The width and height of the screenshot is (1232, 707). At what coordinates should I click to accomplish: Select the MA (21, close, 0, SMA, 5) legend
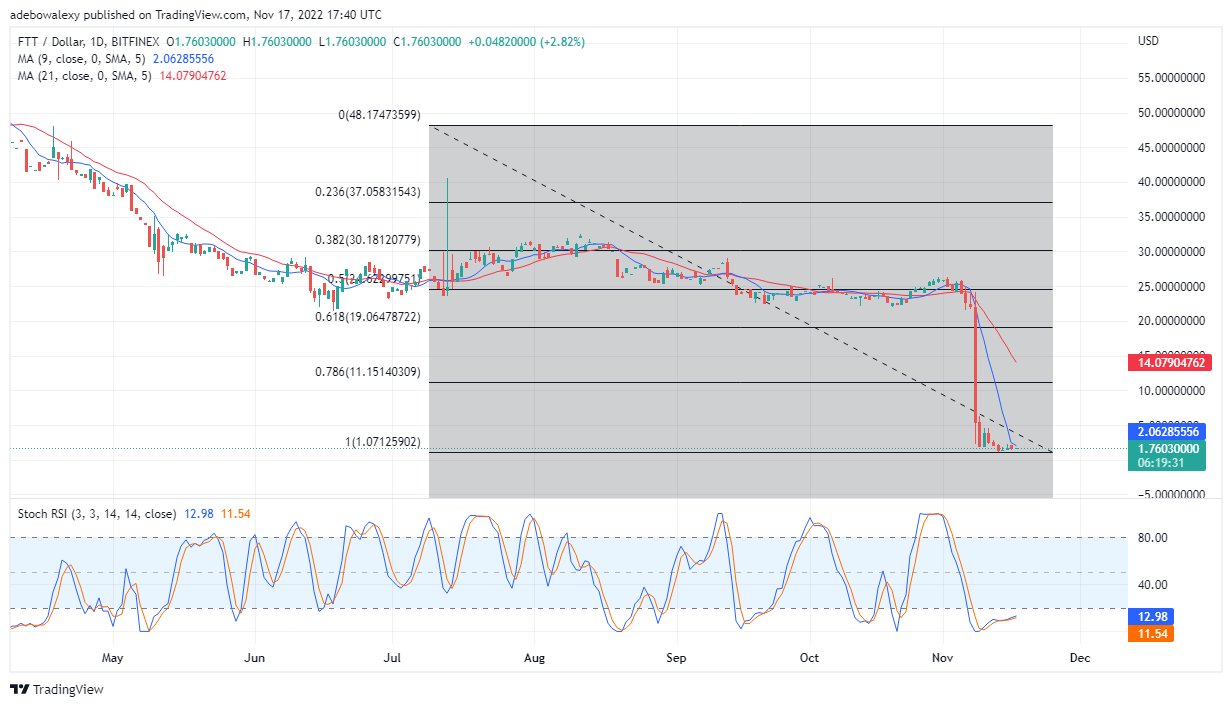pyautogui.click(x=83, y=77)
